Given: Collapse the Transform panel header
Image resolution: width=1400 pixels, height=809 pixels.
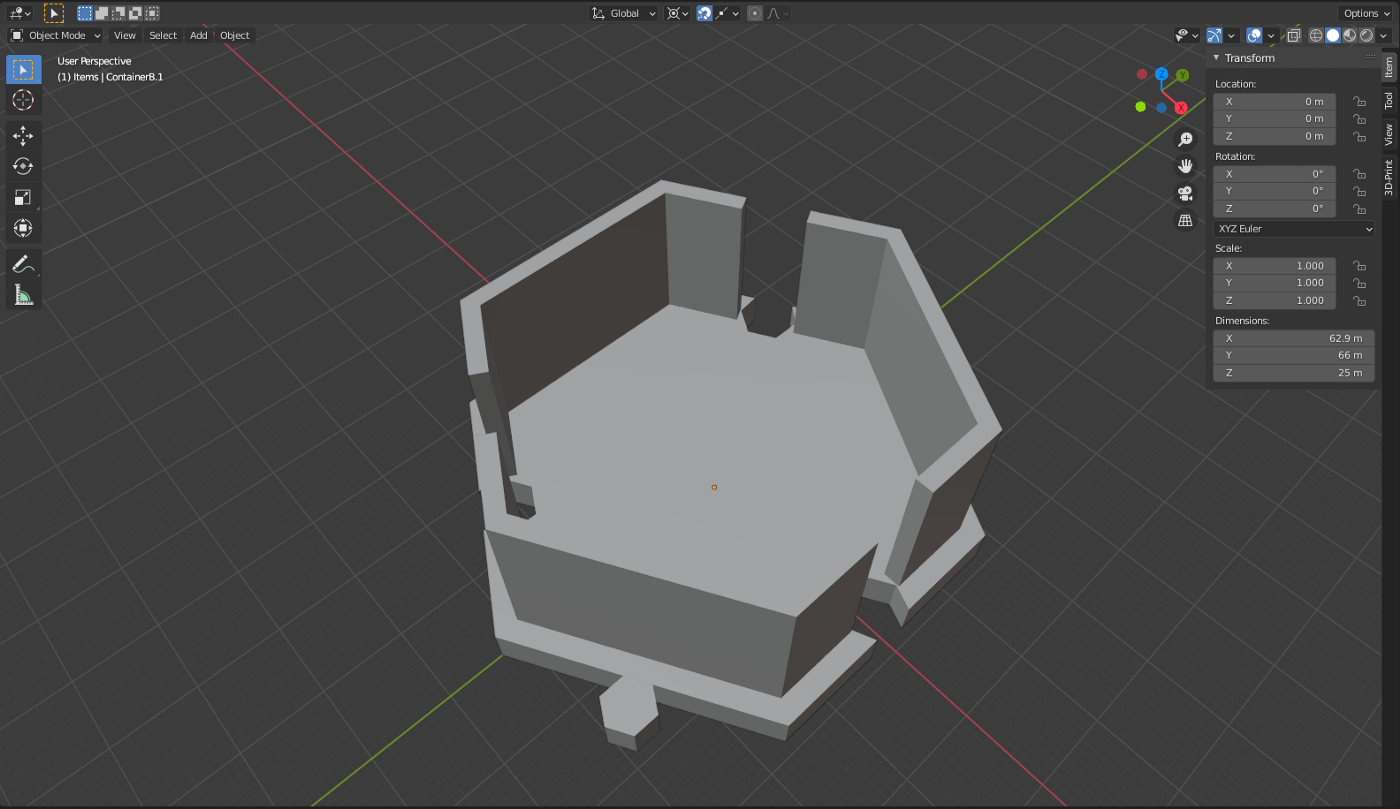Looking at the screenshot, I should tap(1216, 57).
